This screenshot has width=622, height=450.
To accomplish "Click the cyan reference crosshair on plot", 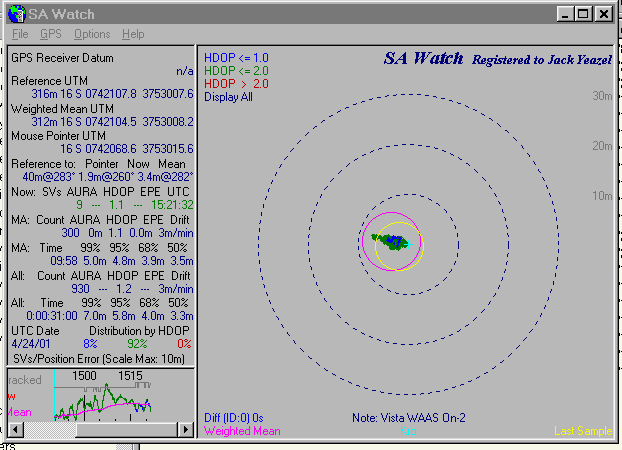I will coord(409,244).
